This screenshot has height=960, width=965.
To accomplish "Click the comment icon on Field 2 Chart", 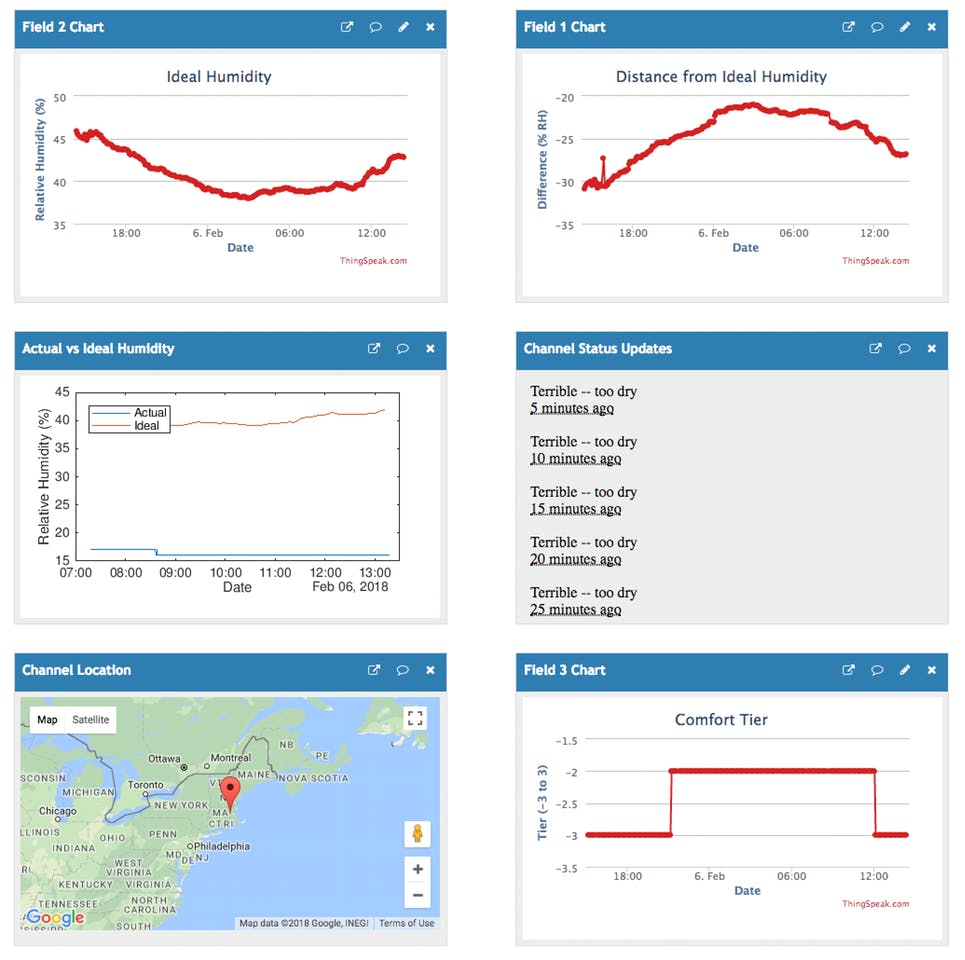I will coord(375,27).
